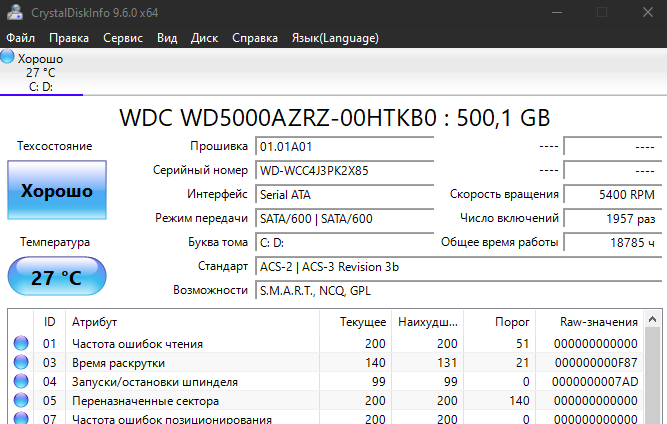Click worst value 131 of Время раскрутки

click(x=448, y=362)
